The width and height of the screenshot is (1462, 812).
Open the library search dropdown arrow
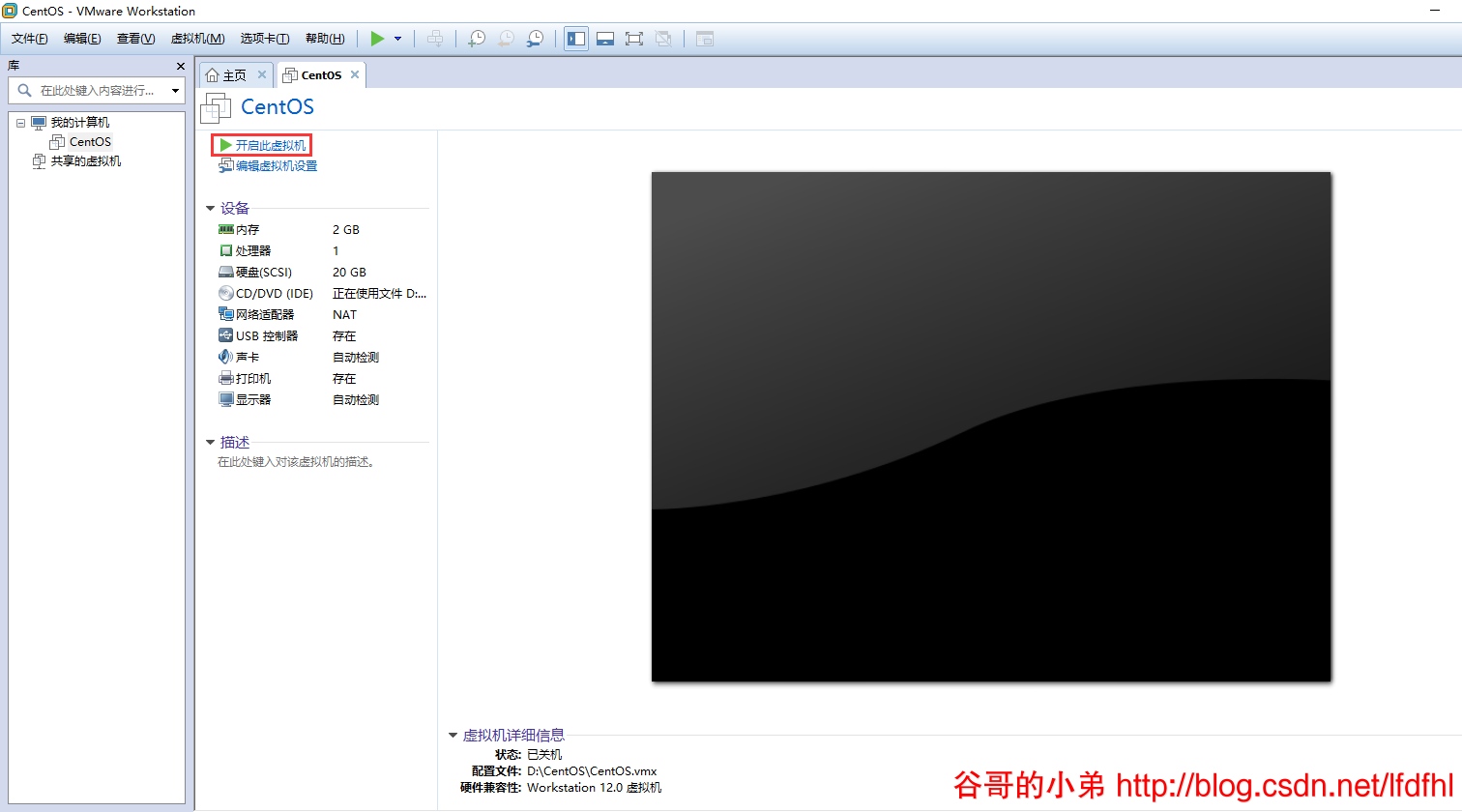(x=175, y=90)
